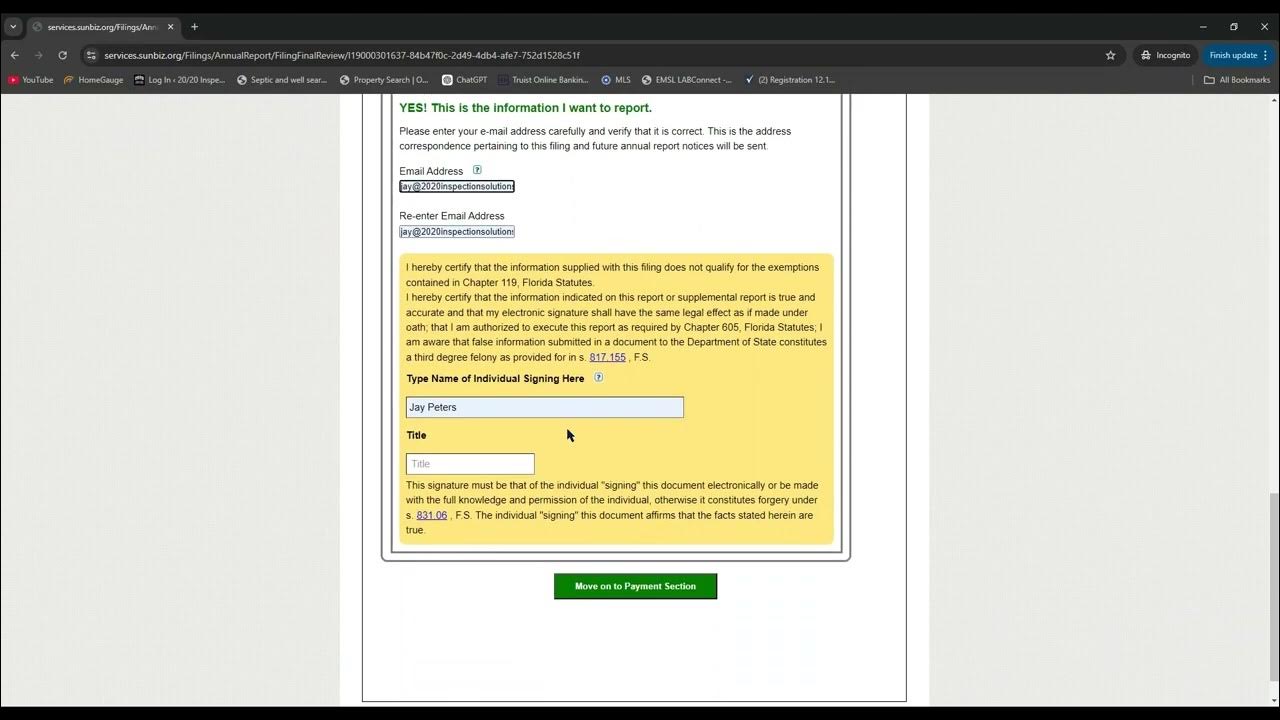Minimize the browser window
The width and height of the screenshot is (1280, 720).
click(1204, 27)
